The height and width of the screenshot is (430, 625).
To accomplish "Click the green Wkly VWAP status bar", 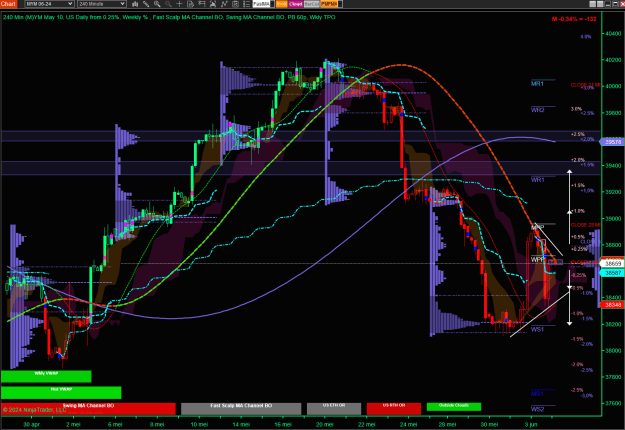I will pos(46,376).
